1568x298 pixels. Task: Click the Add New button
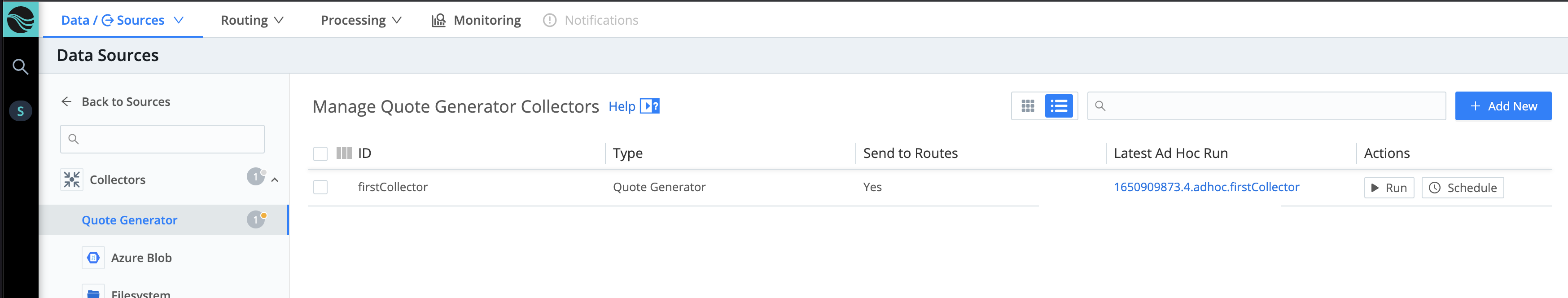(x=1502, y=106)
